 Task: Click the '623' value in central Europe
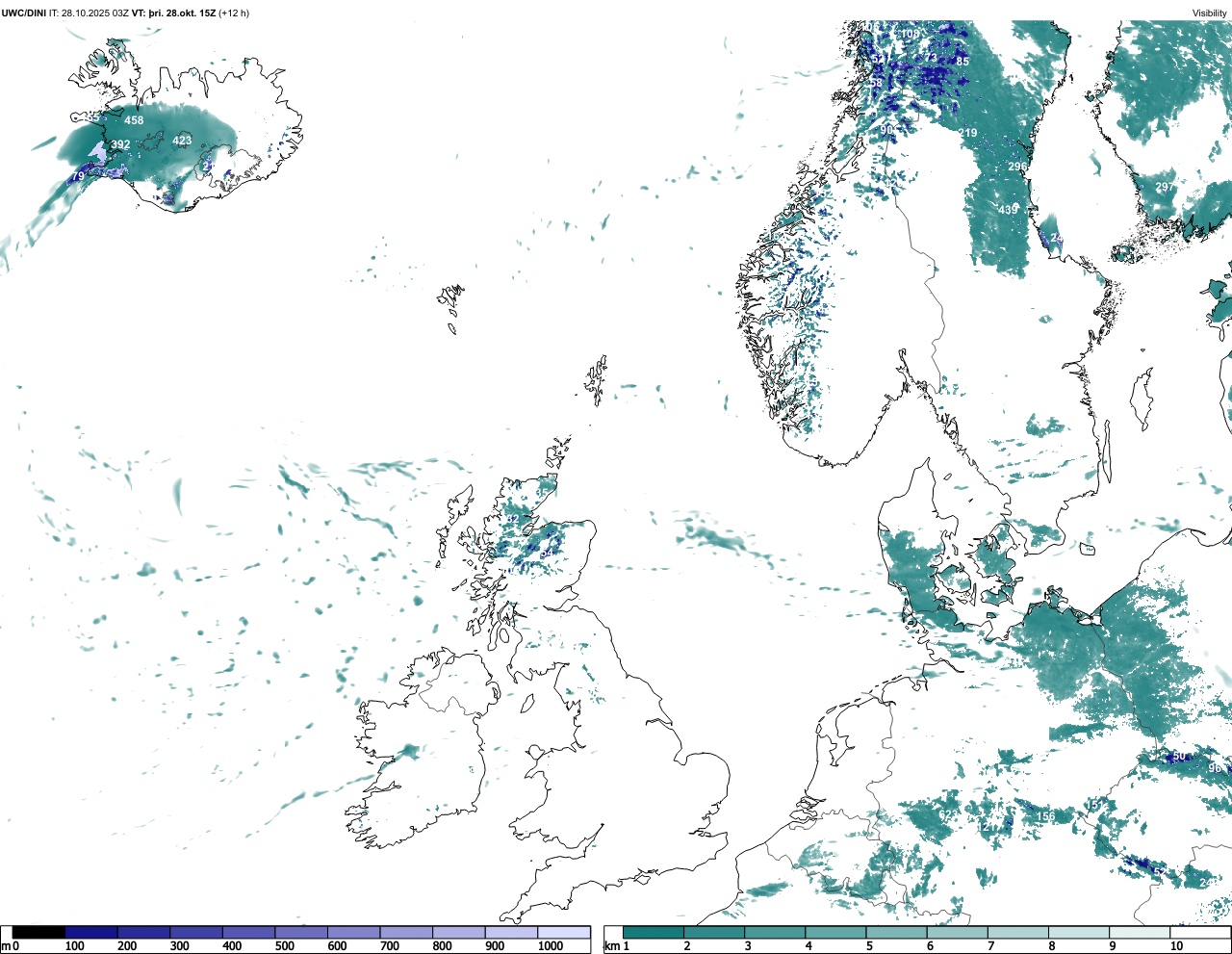(x=949, y=815)
